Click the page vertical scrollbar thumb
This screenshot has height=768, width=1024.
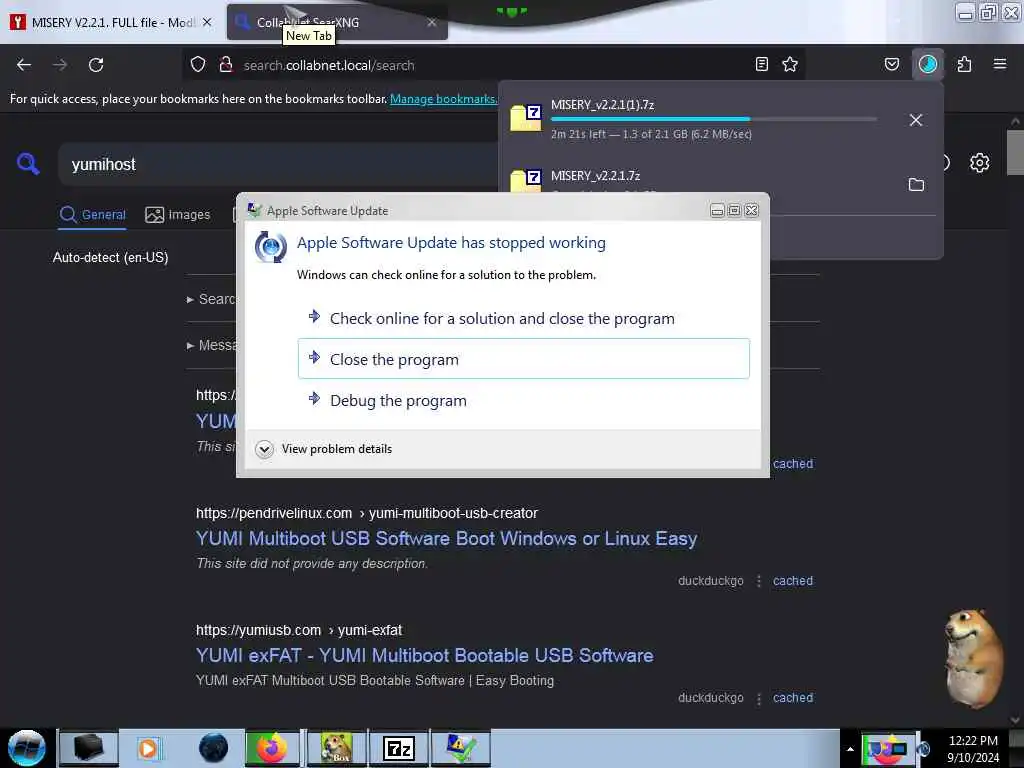[x=1014, y=152]
